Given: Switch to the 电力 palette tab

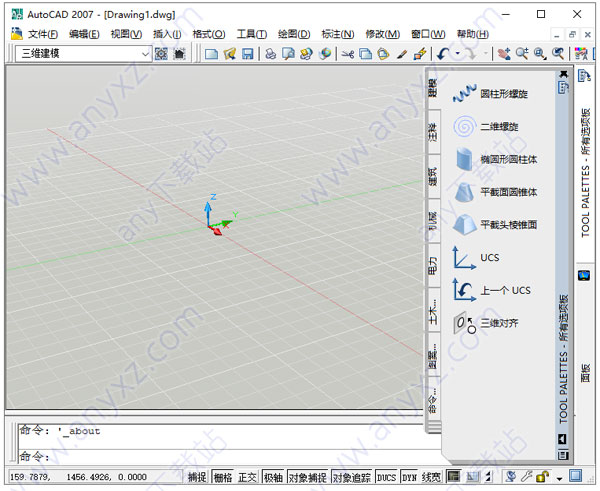Looking at the screenshot, I should click(432, 266).
